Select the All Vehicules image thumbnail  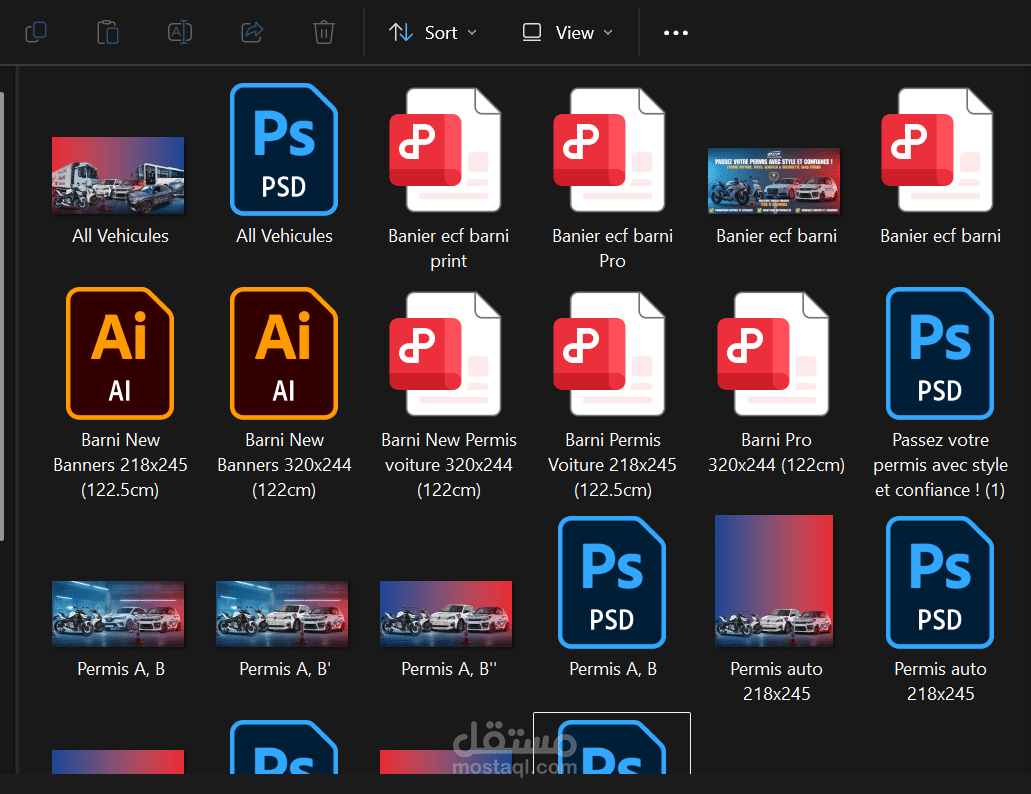point(118,175)
